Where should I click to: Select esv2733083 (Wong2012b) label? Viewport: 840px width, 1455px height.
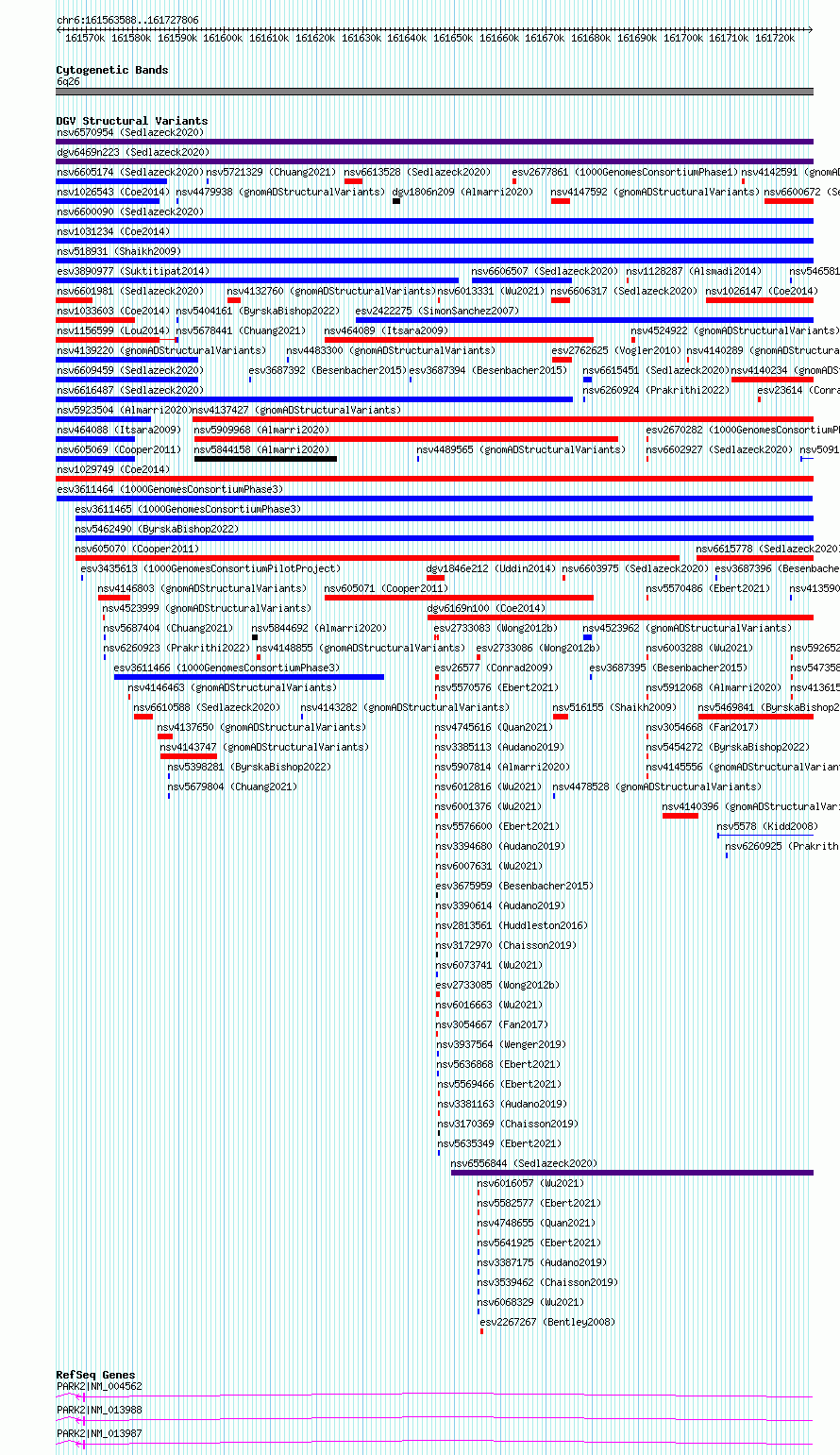[496, 628]
